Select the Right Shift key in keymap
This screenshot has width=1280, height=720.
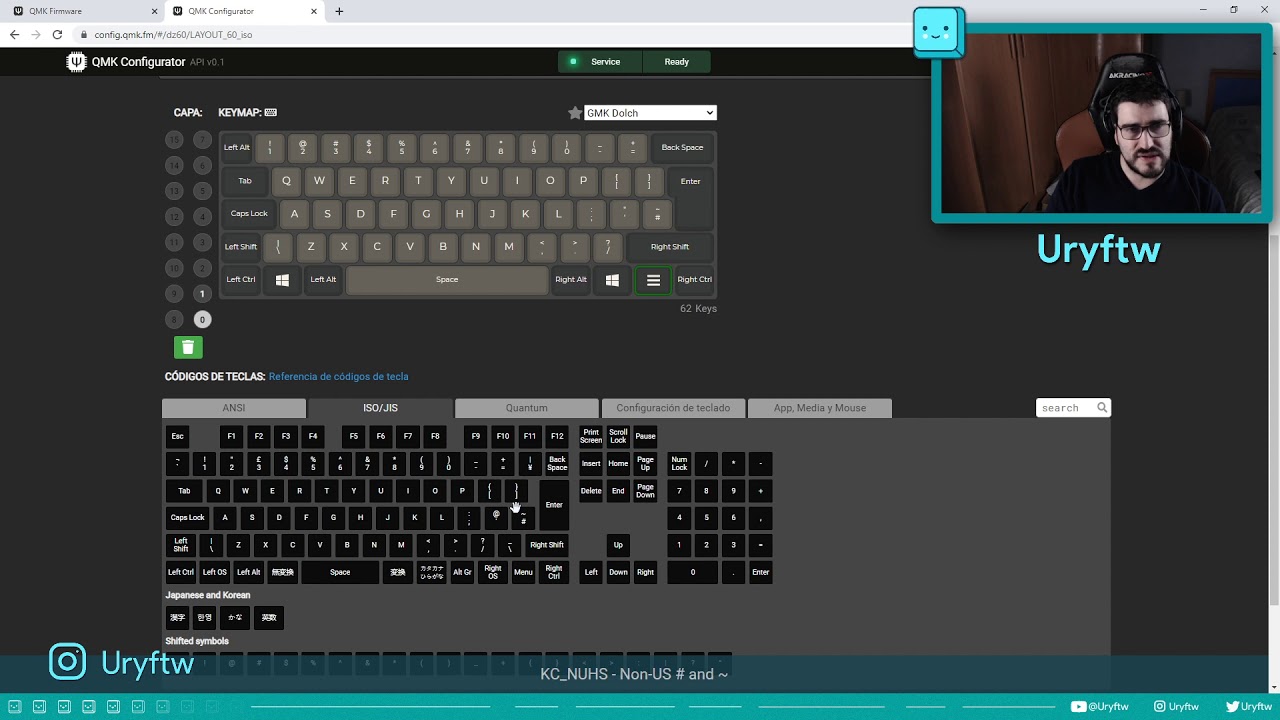pos(670,247)
